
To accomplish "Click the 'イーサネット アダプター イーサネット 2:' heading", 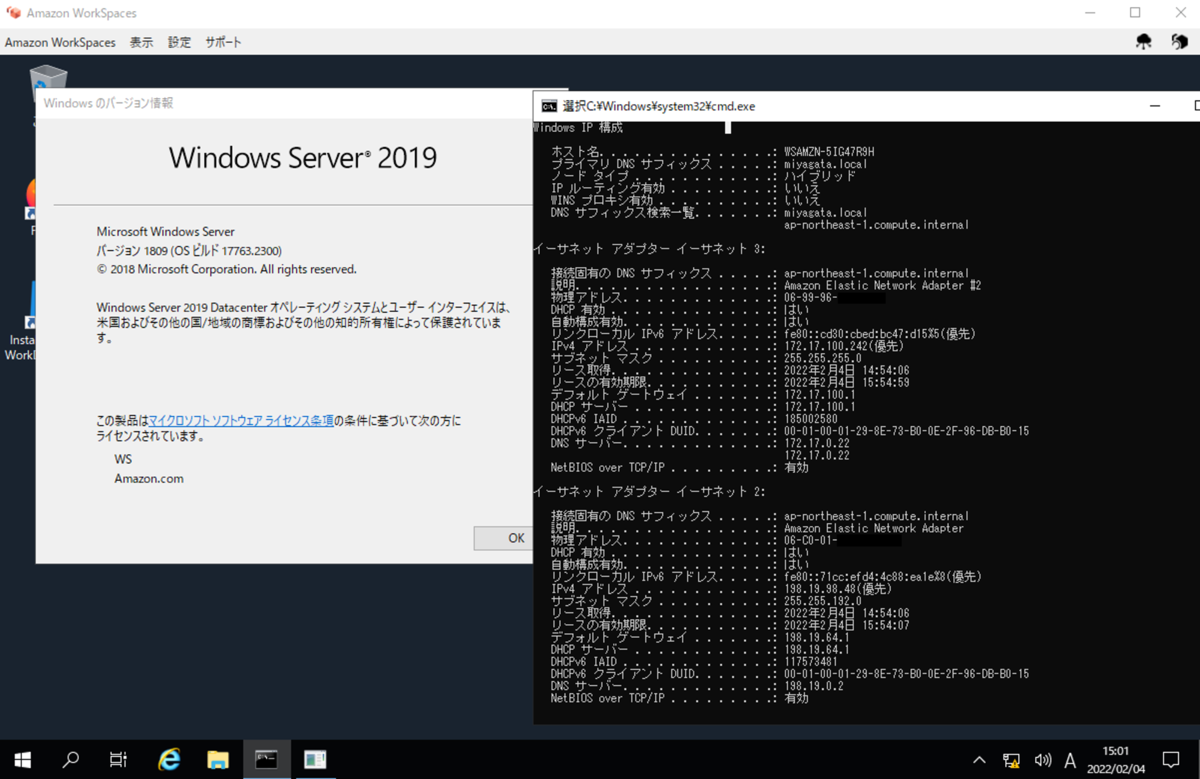I will click(x=650, y=492).
